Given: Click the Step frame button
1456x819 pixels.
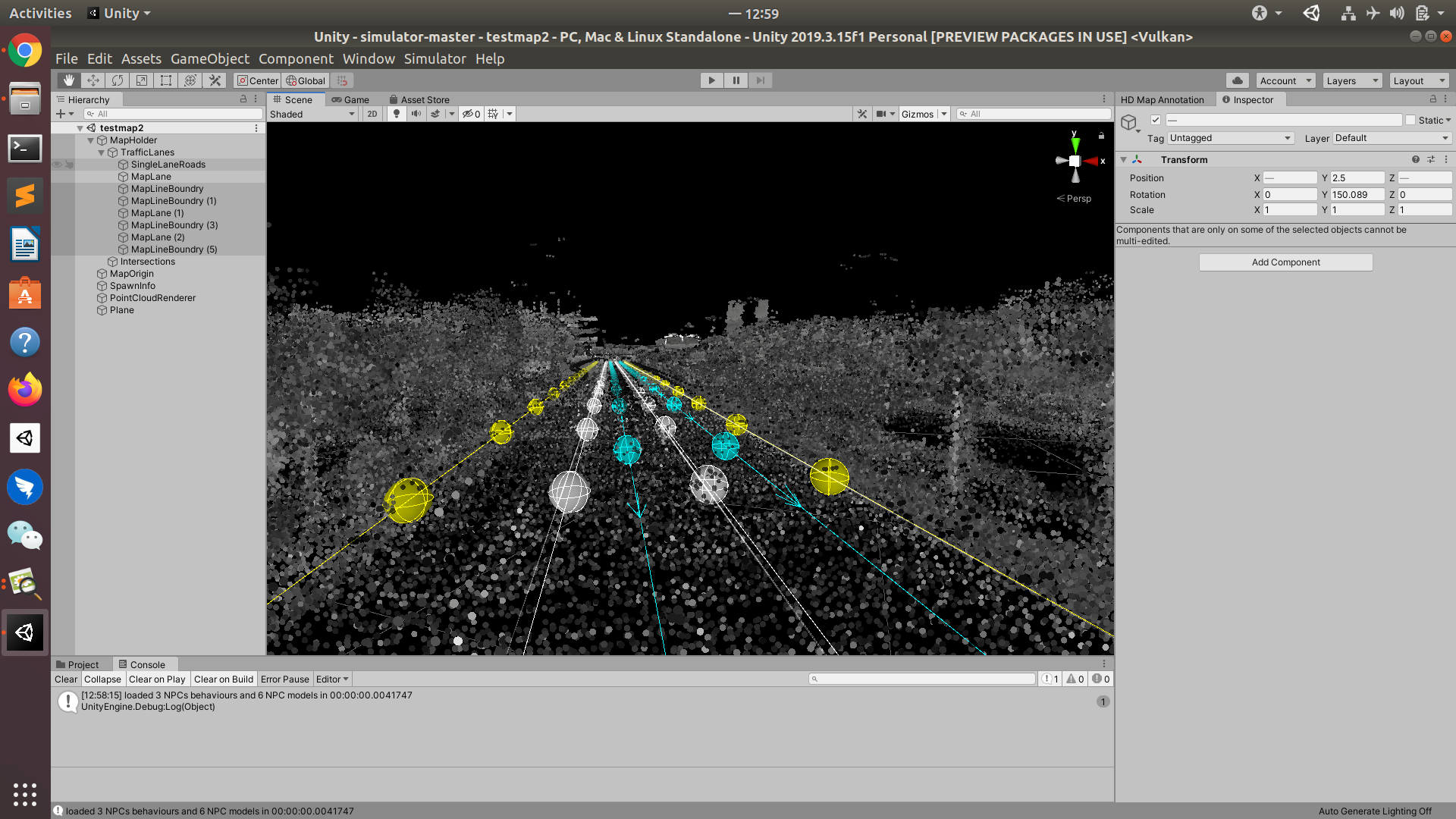Looking at the screenshot, I should (760, 80).
